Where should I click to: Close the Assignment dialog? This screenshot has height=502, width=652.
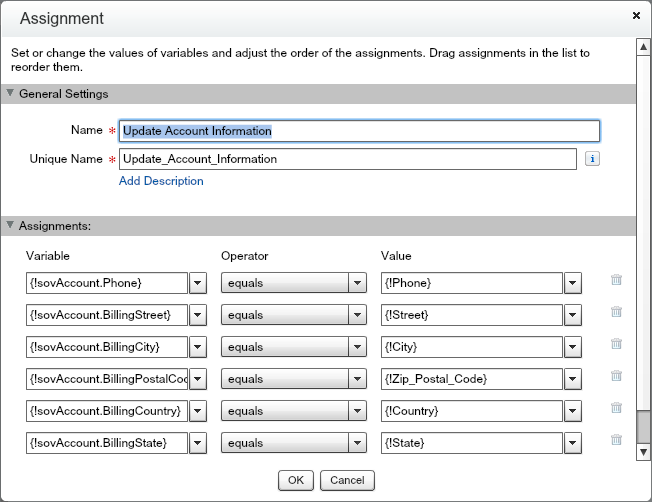click(x=637, y=17)
